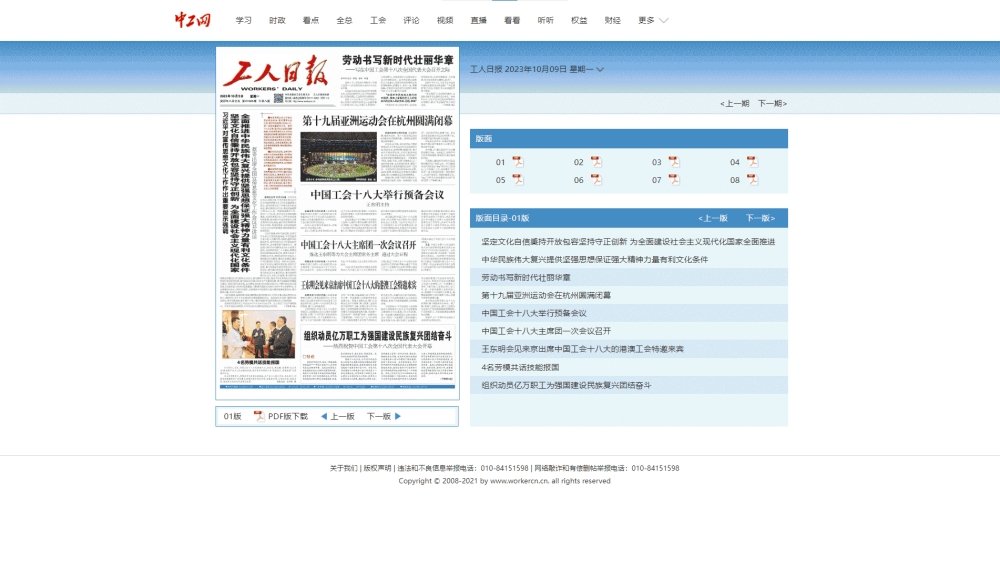Click PDF icon beside PDF版下载
The image size is (1000, 568).
click(x=259, y=416)
